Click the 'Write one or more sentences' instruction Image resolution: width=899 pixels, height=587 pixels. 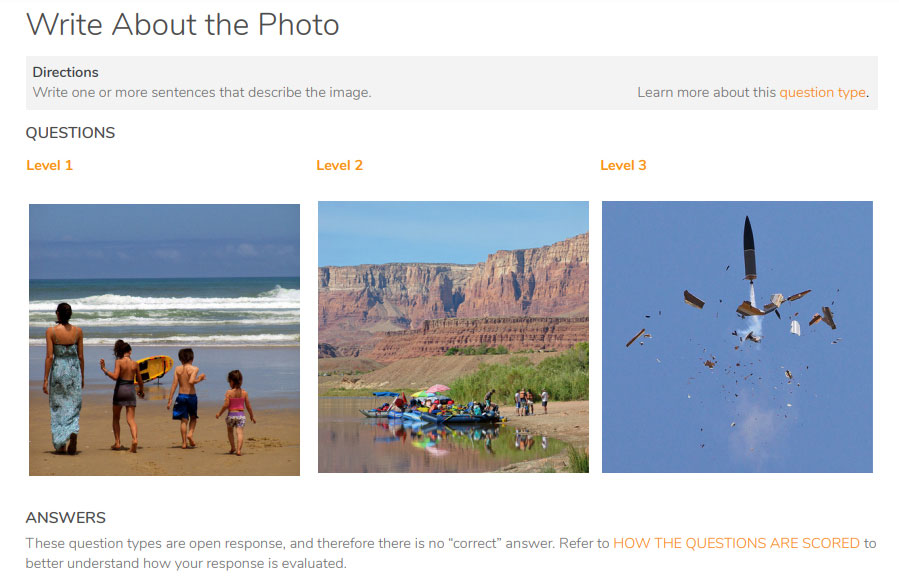pos(202,92)
